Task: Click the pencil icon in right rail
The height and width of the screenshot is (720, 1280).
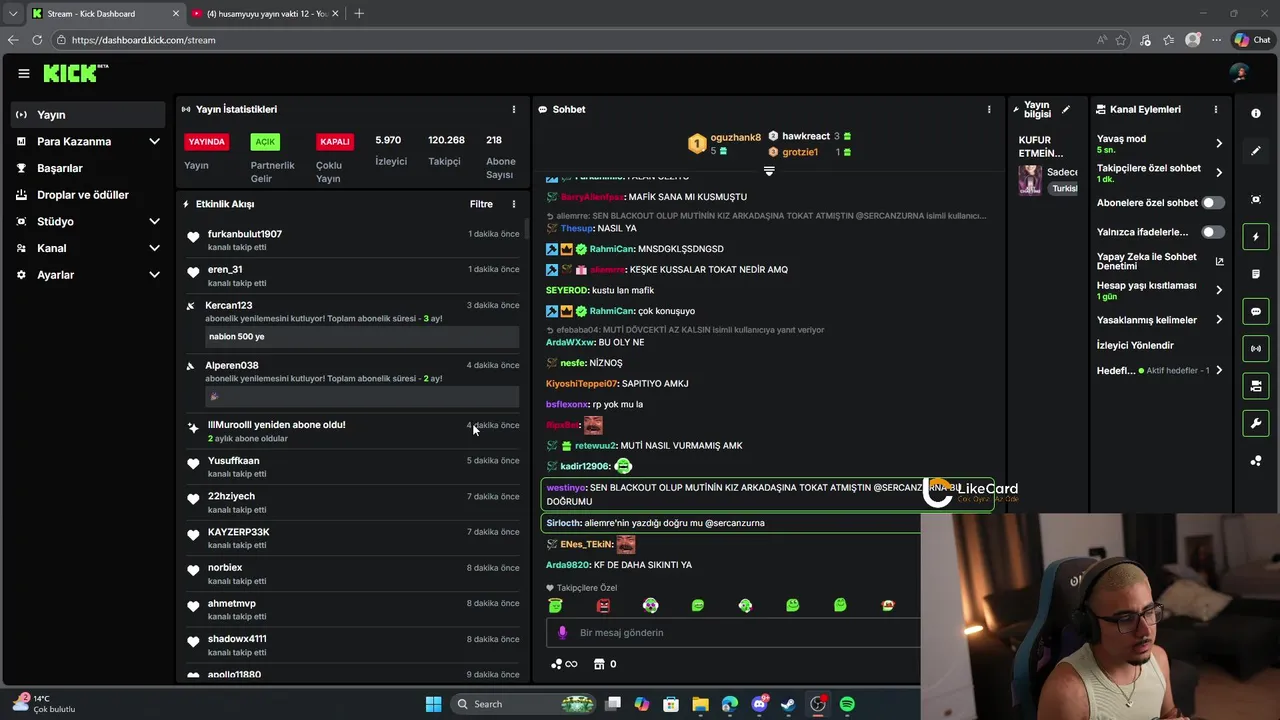Action: pyautogui.click(x=1256, y=151)
